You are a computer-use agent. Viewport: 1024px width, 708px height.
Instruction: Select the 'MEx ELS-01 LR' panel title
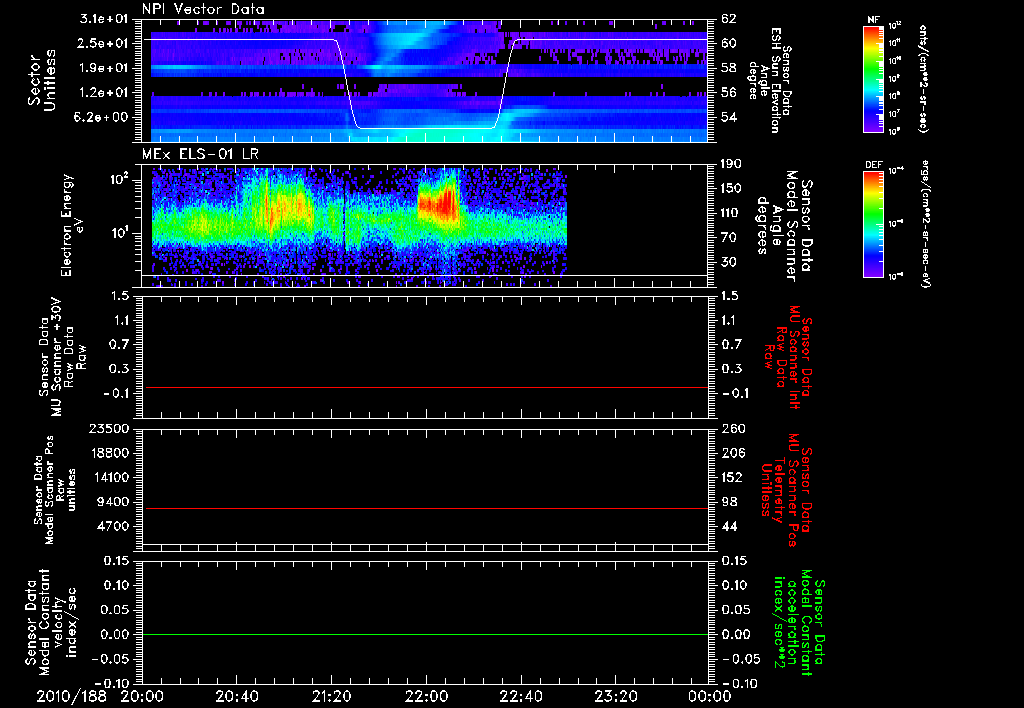pyautogui.click(x=200, y=154)
